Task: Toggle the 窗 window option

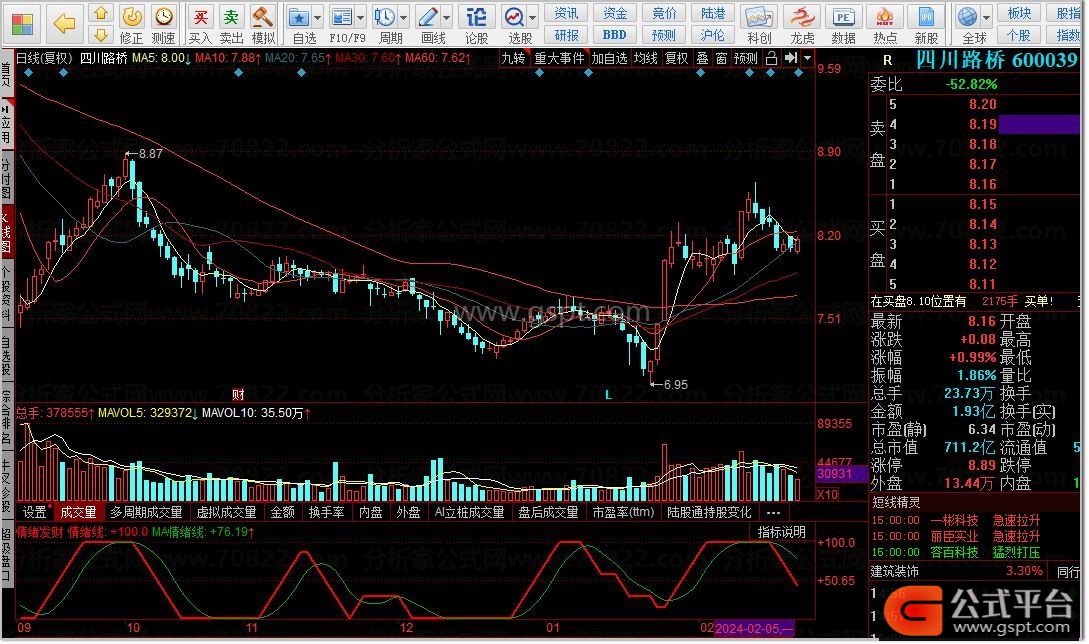Action: click(x=721, y=59)
